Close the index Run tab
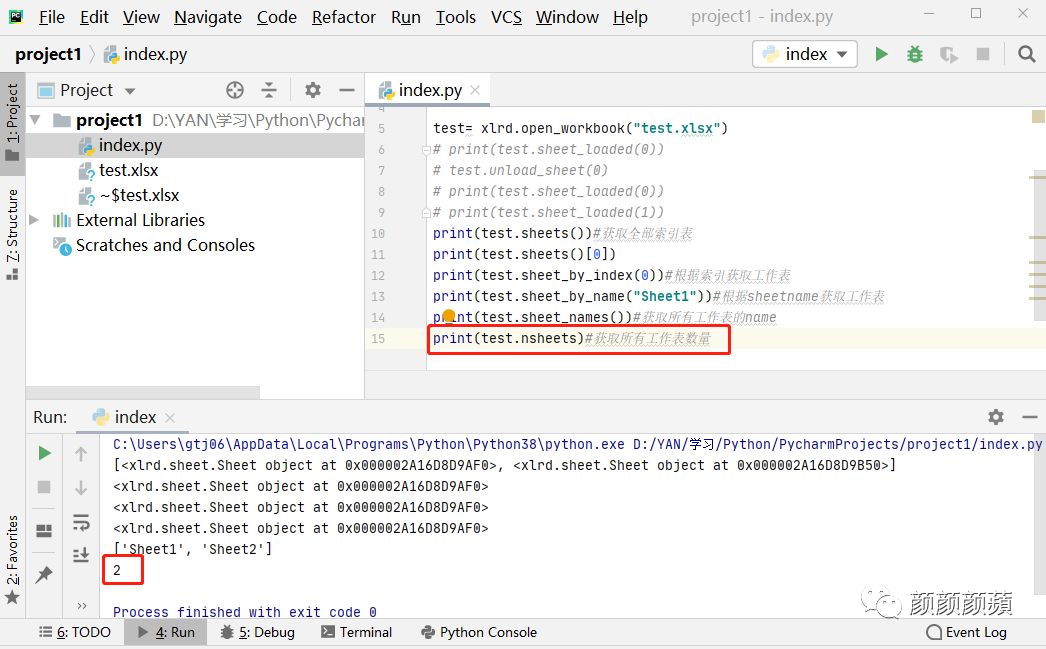Image resolution: width=1046 pixels, height=649 pixels. click(170, 418)
